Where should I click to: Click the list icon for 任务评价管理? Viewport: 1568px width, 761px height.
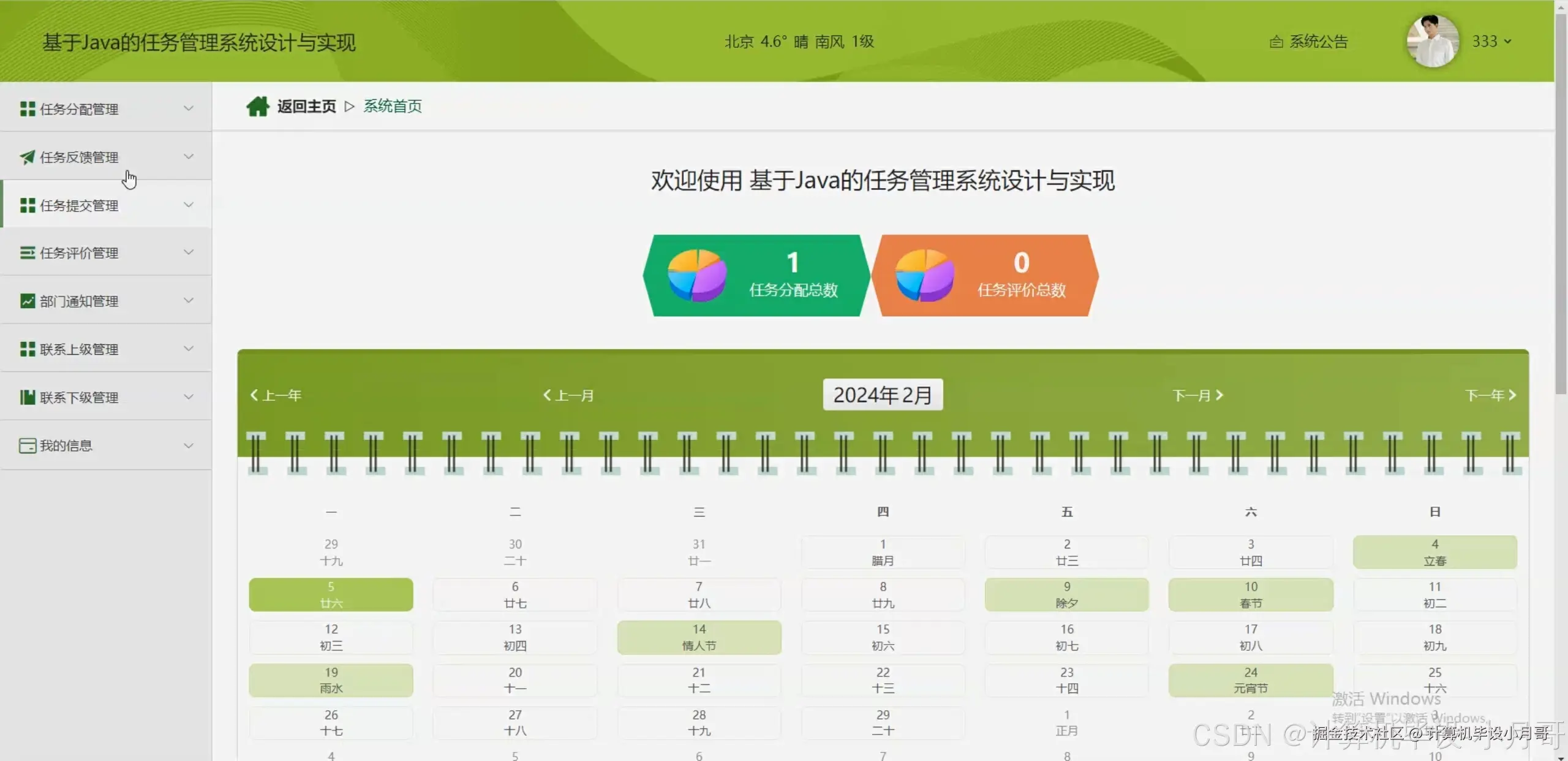click(x=27, y=252)
